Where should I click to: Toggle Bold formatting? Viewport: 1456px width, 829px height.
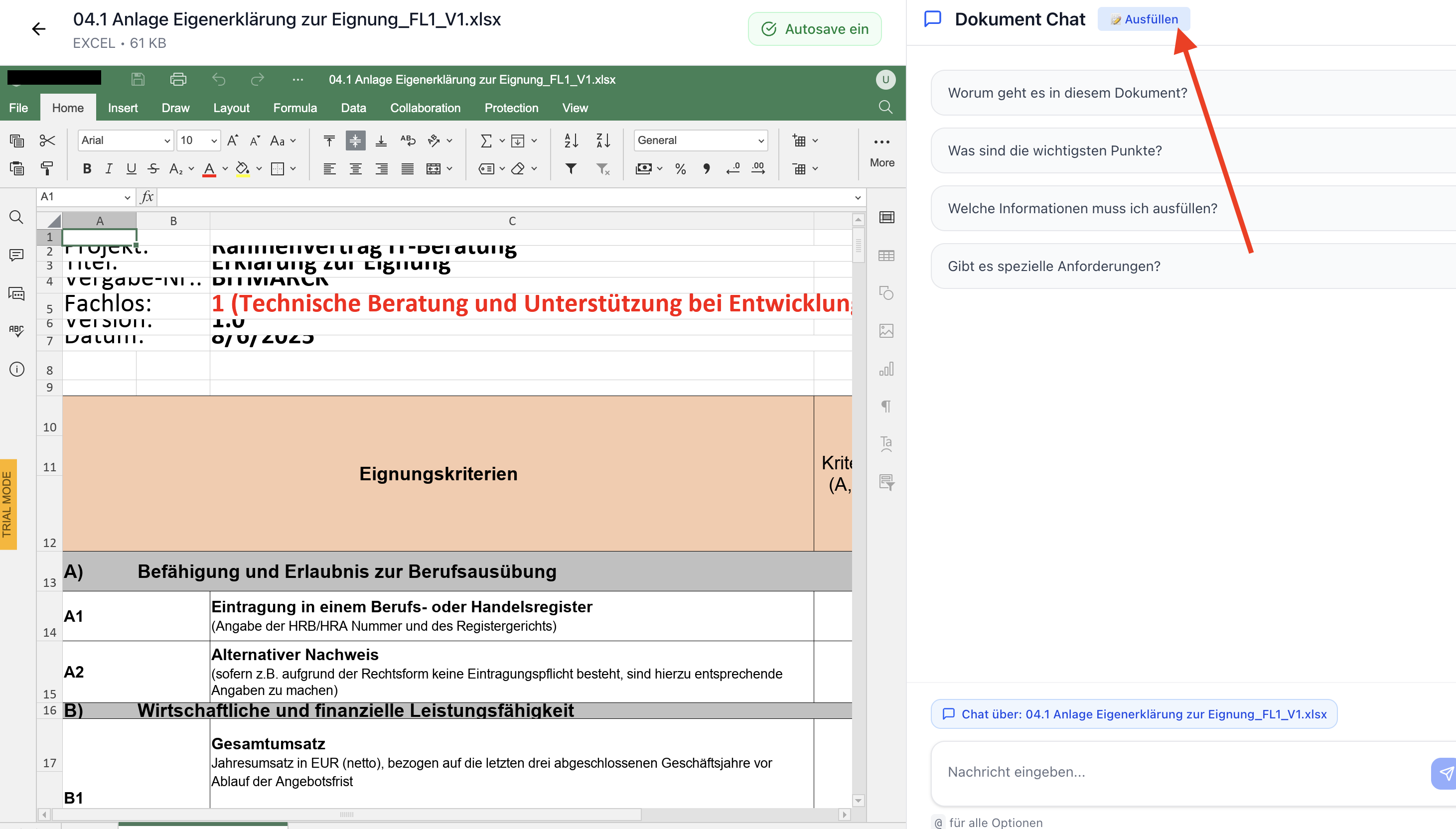(87, 168)
